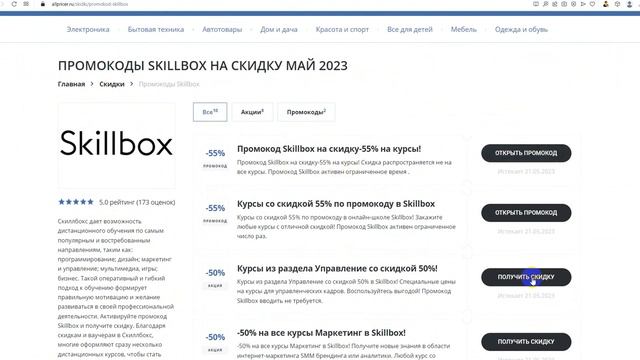
Task: Go to Главная breadcrumb link
Action: point(71,84)
